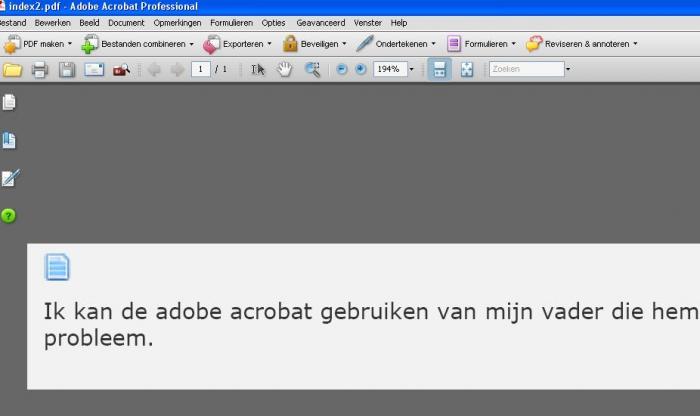This screenshot has height=416, width=700.
Task: Toggle fit one full page view
Action: (467, 69)
